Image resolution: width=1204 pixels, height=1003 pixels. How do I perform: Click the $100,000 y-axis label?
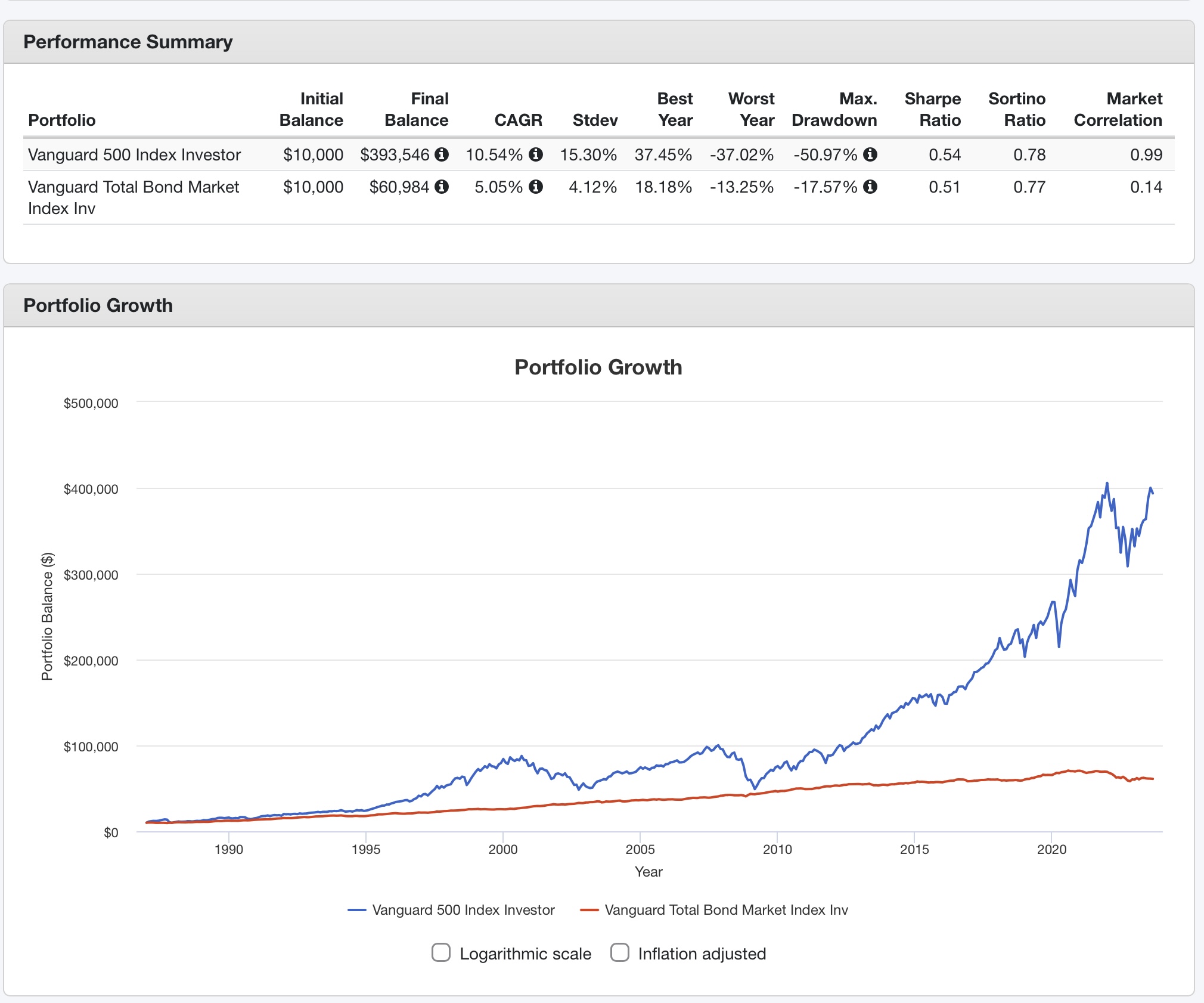(91, 747)
